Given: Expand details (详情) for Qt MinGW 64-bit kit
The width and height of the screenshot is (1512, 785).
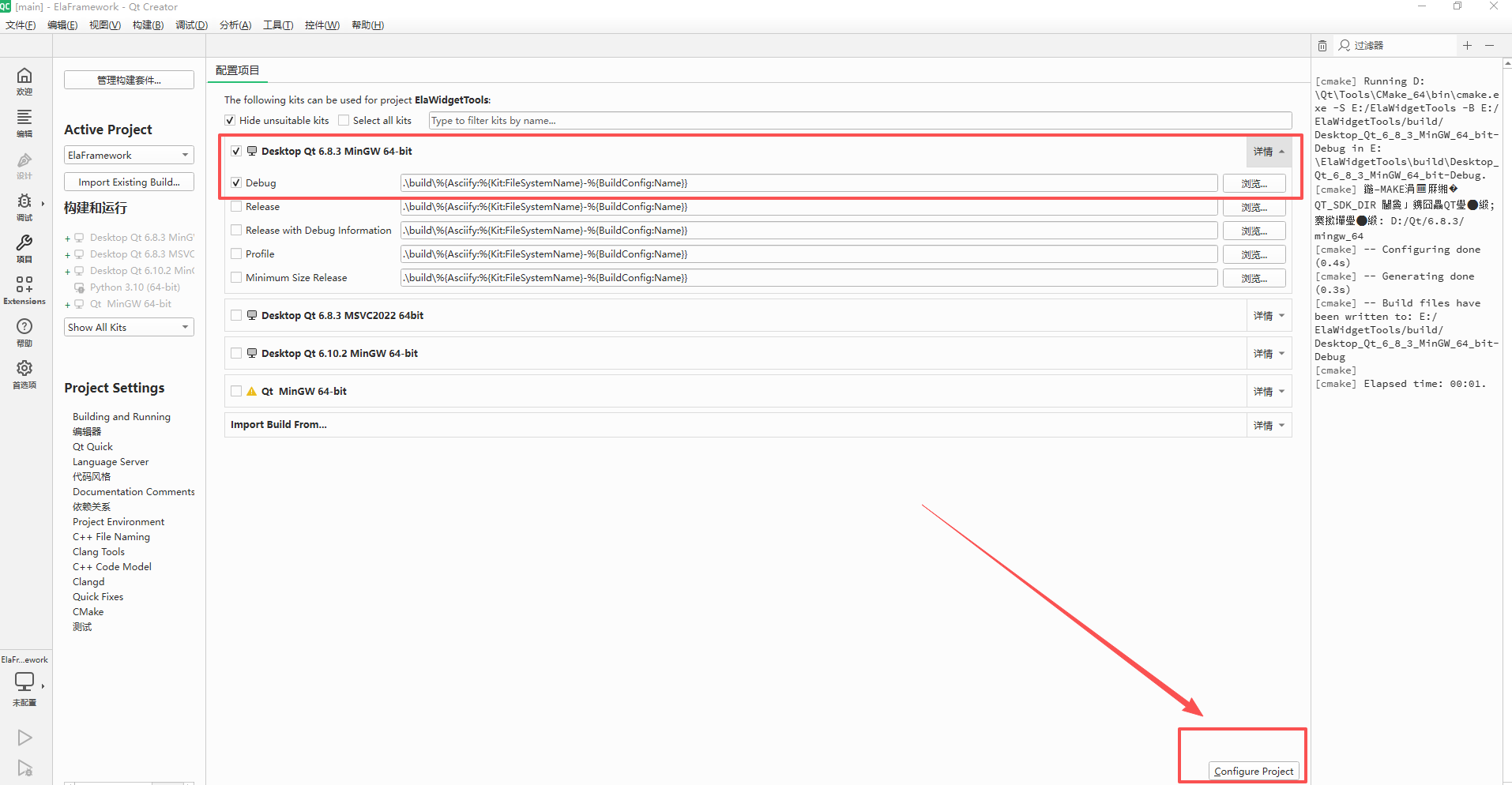Looking at the screenshot, I should coord(1269,392).
